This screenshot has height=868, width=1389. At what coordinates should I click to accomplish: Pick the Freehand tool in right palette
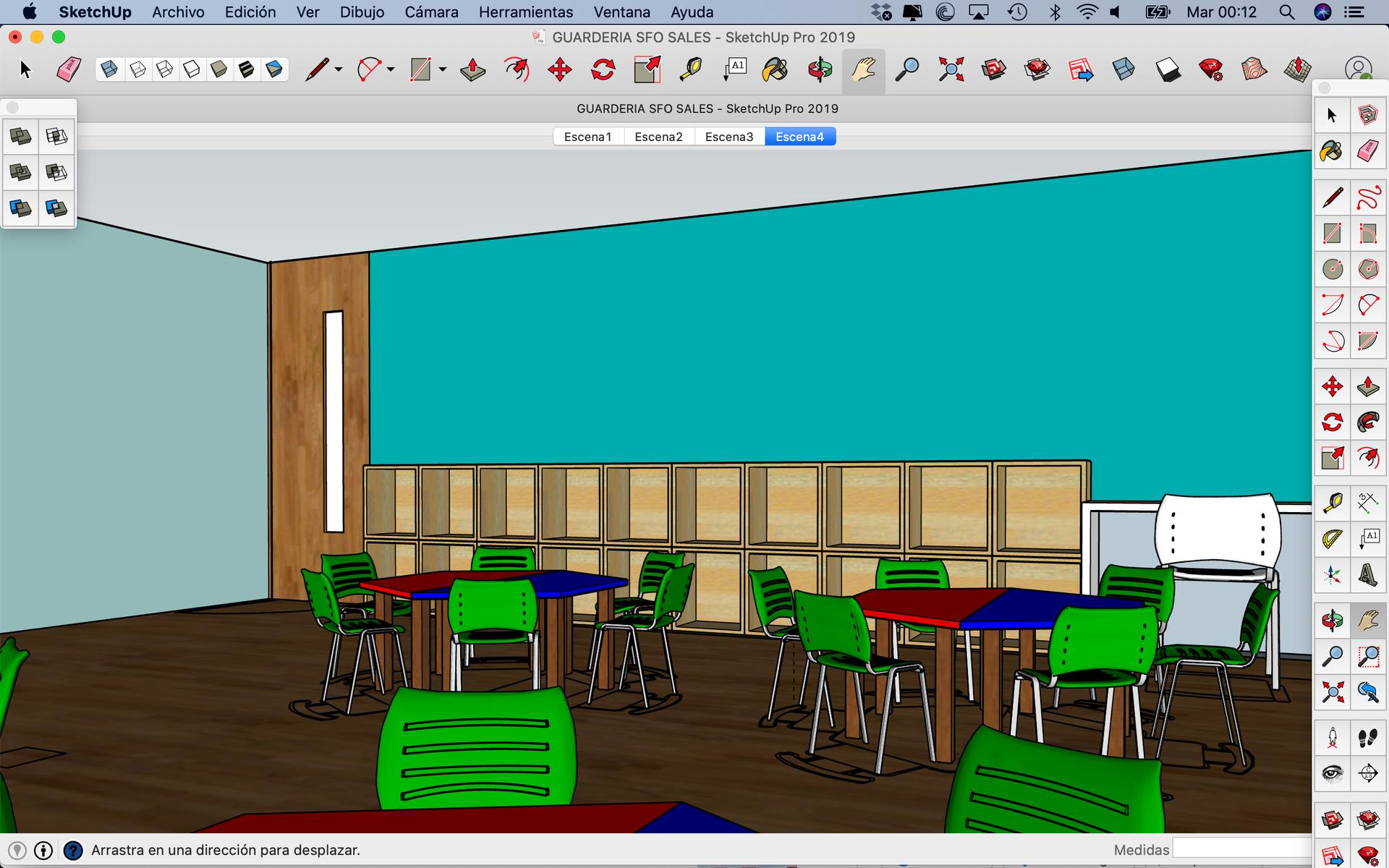tap(1367, 197)
